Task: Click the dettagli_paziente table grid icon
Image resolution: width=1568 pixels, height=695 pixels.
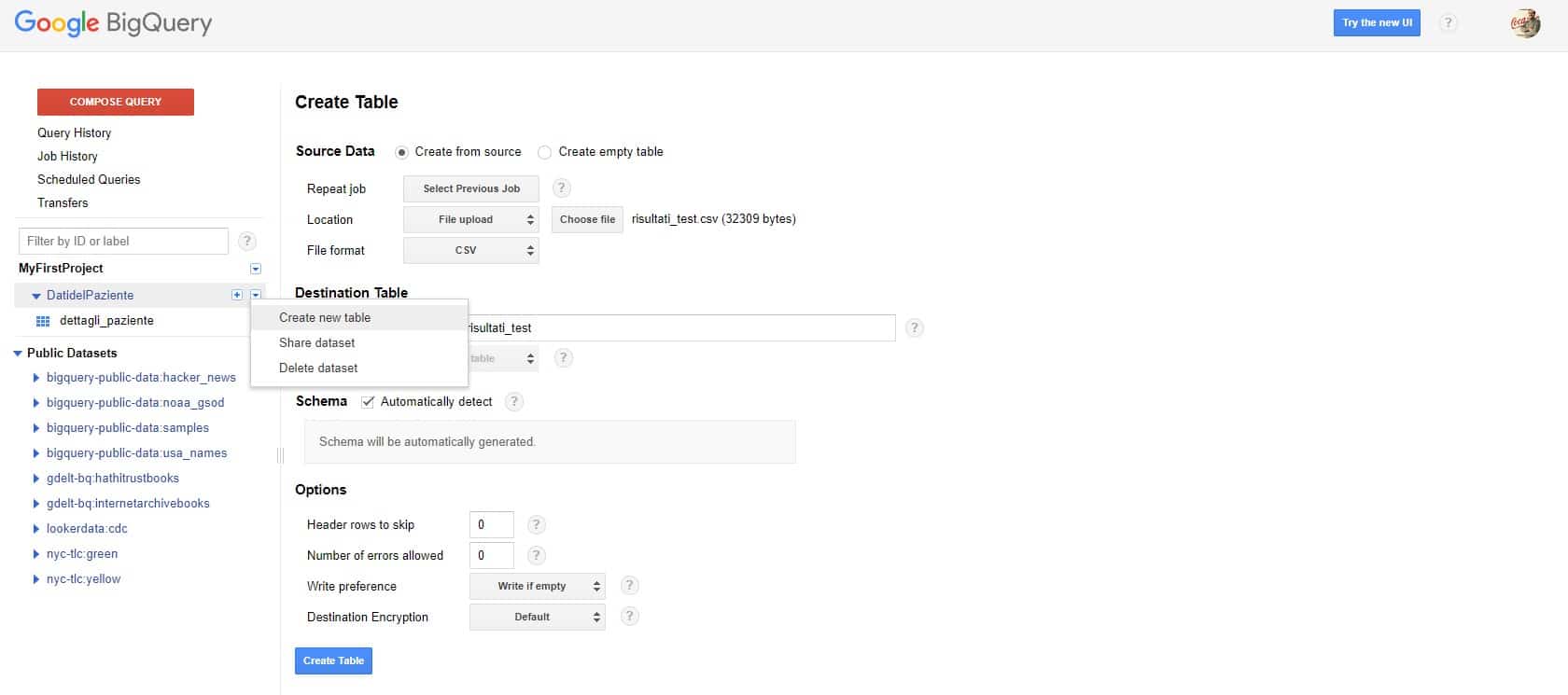Action: pos(43,321)
